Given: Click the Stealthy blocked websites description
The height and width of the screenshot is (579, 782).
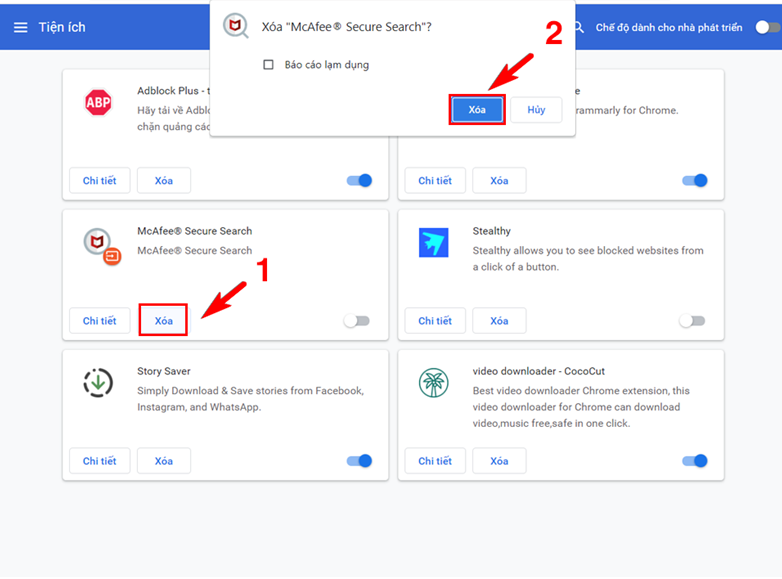Looking at the screenshot, I should (x=588, y=259).
